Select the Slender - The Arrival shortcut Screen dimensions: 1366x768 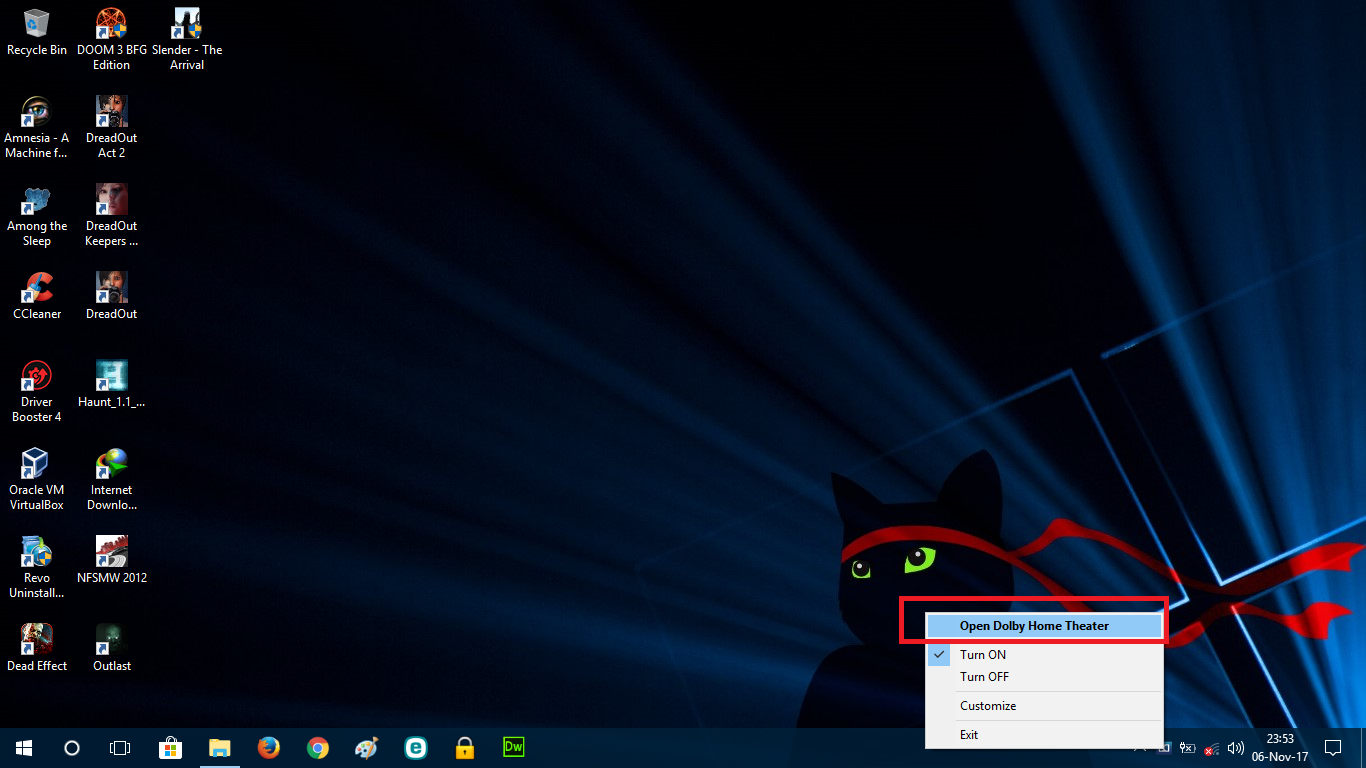187,39
